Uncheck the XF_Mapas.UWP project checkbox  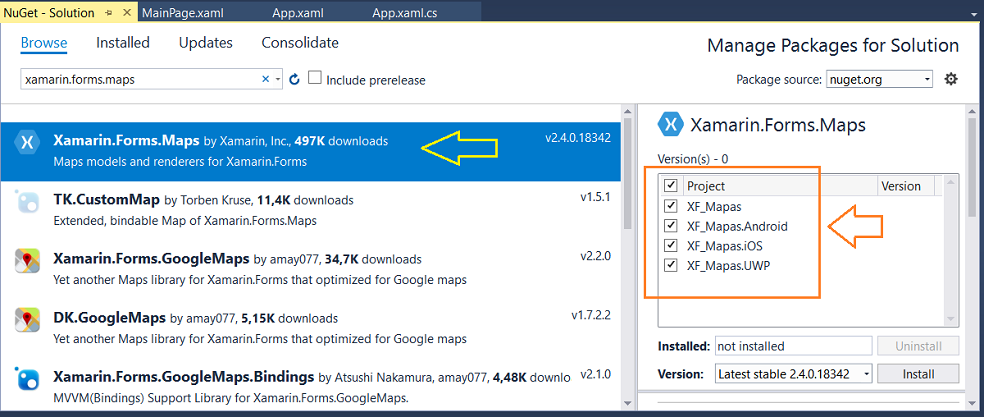pyautogui.click(x=671, y=266)
